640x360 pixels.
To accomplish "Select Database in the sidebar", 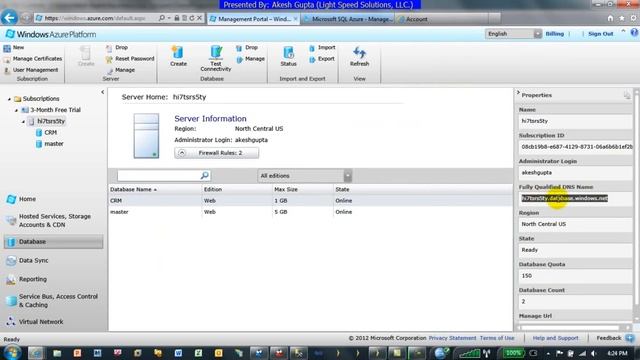I will tap(53, 242).
